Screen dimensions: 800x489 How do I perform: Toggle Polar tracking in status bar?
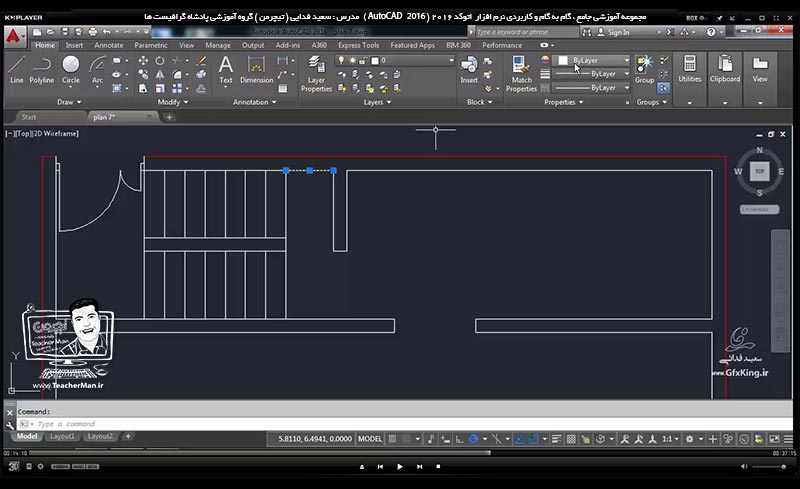[473, 438]
